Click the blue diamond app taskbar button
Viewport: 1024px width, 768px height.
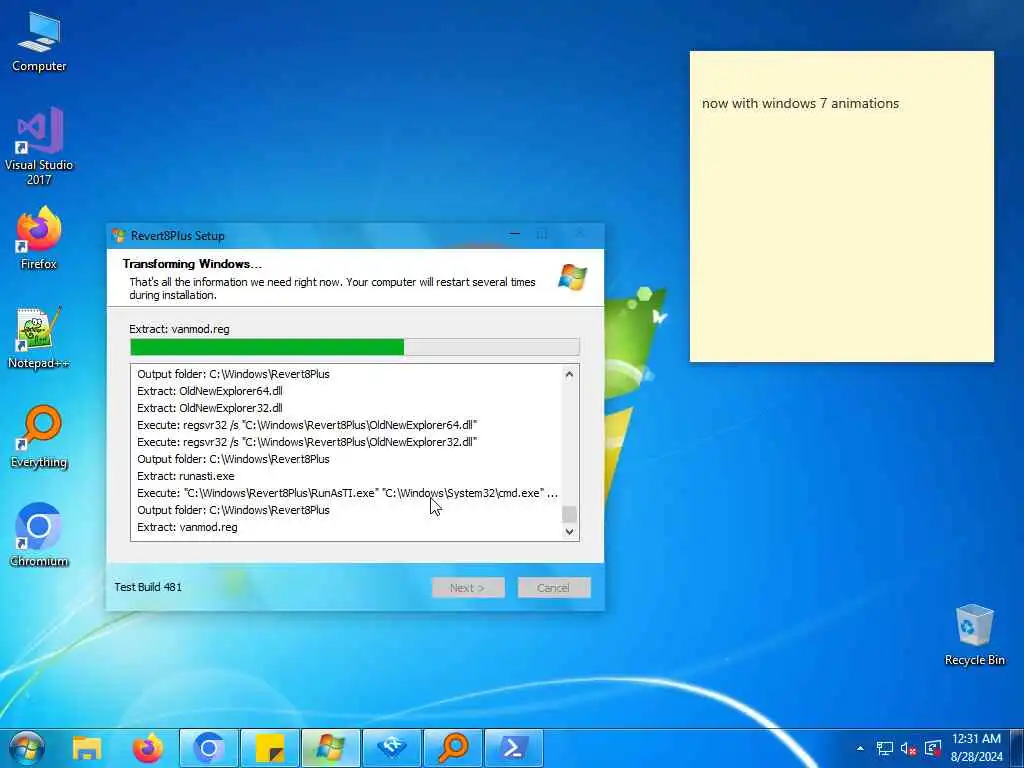[x=392, y=748]
